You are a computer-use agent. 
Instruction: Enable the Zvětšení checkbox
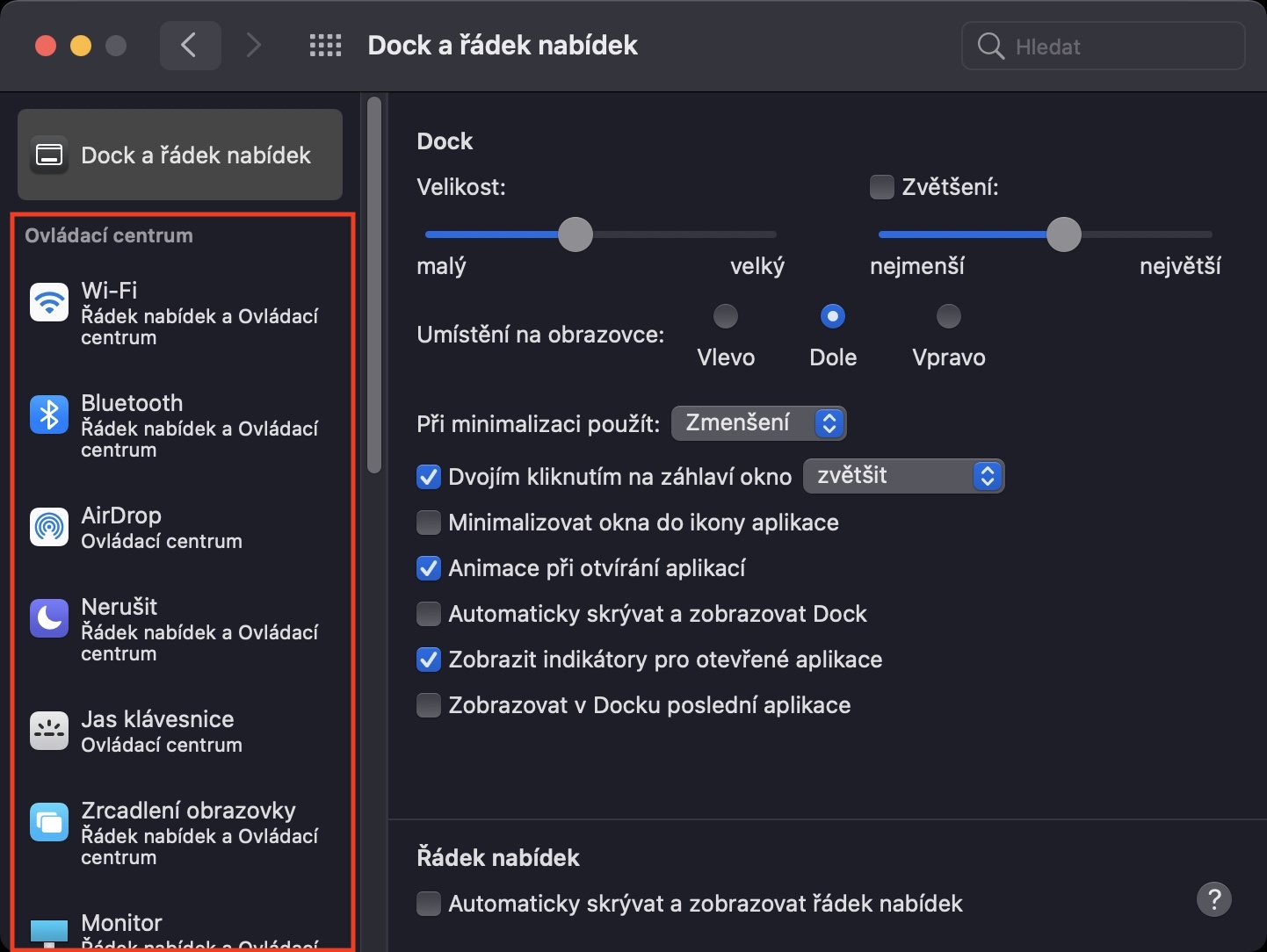pos(881,187)
